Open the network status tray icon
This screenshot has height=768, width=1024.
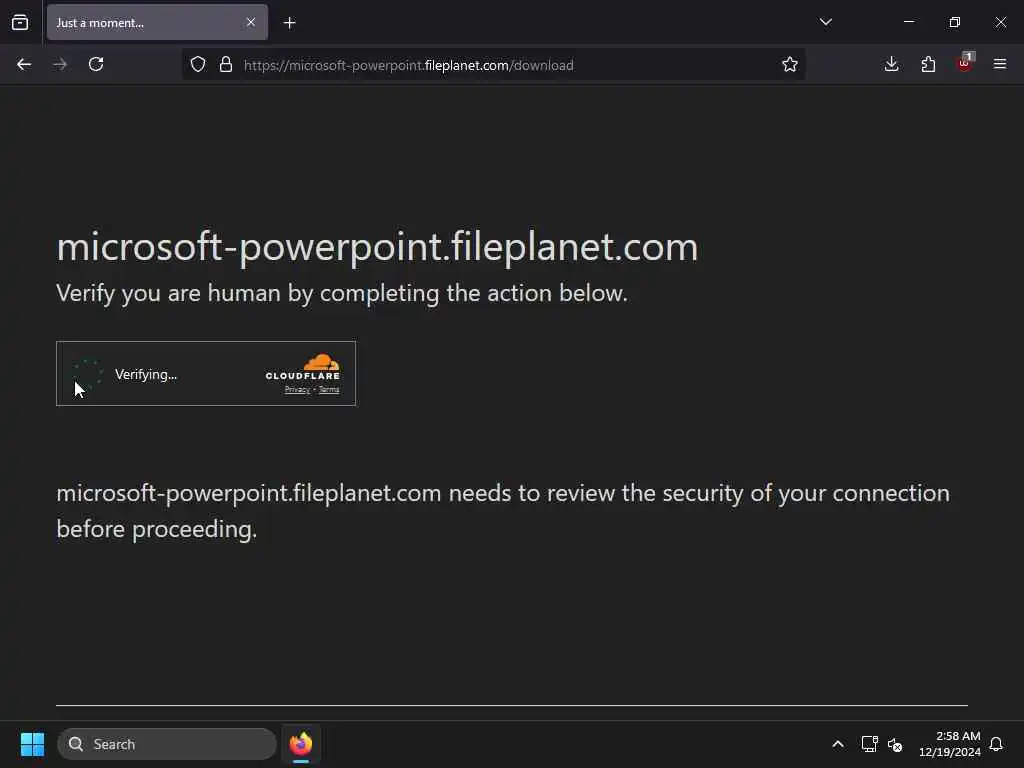(x=869, y=744)
